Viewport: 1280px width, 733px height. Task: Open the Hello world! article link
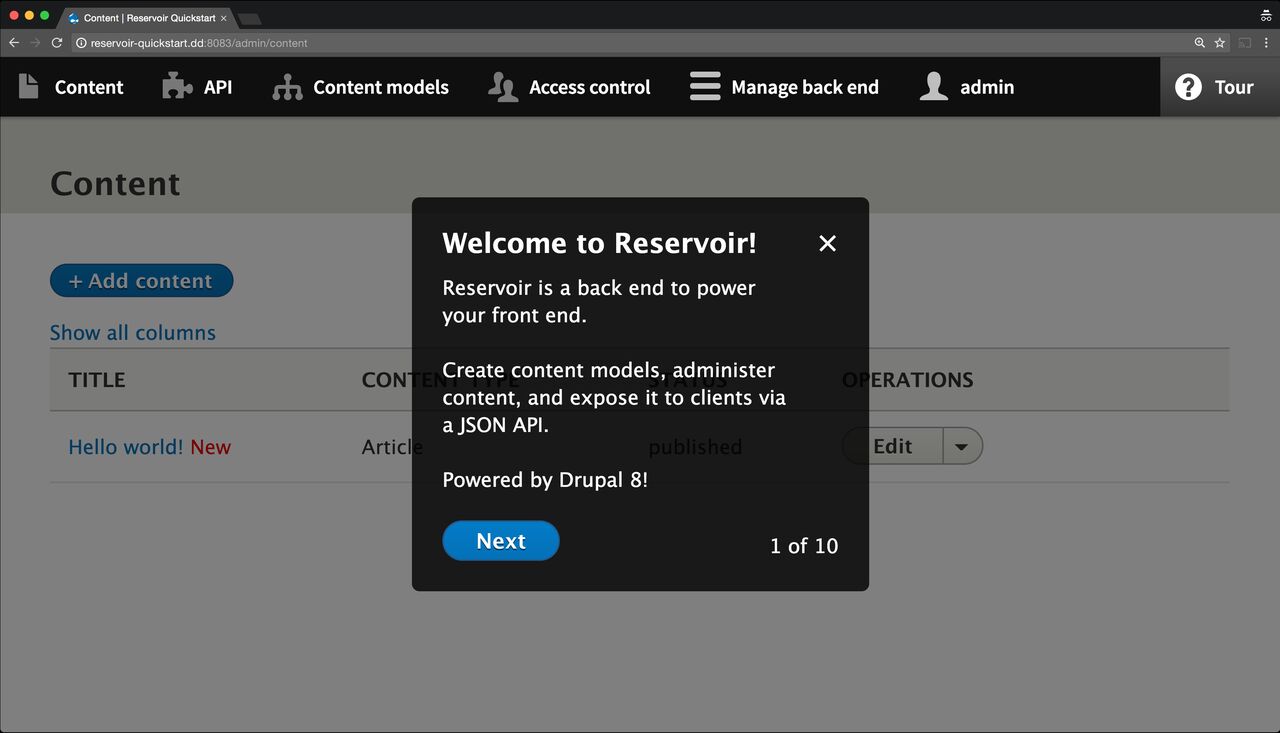[x=124, y=446]
